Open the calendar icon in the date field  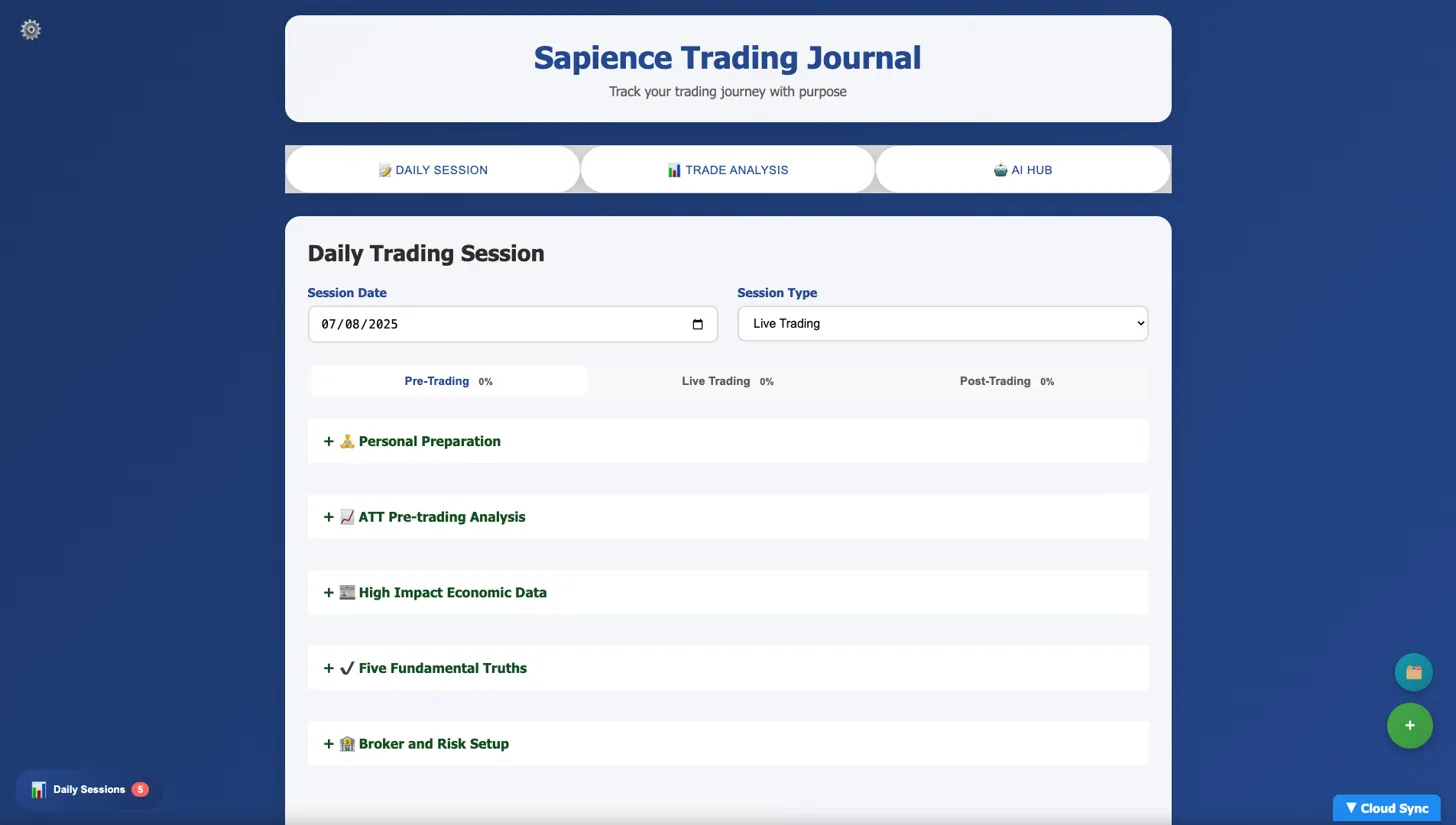click(x=697, y=324)
